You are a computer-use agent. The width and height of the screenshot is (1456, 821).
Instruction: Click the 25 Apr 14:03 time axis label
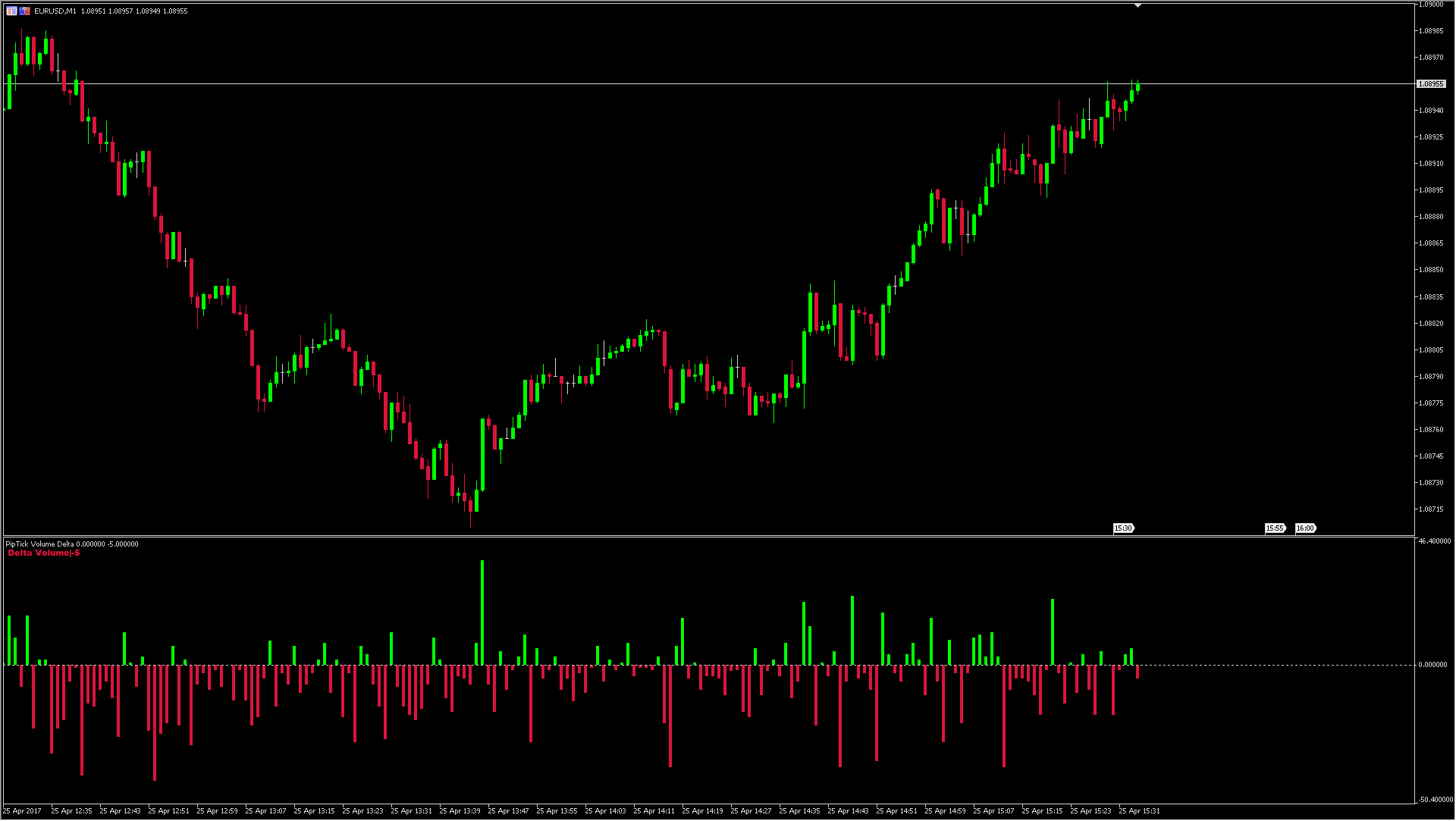click(606, 811)
